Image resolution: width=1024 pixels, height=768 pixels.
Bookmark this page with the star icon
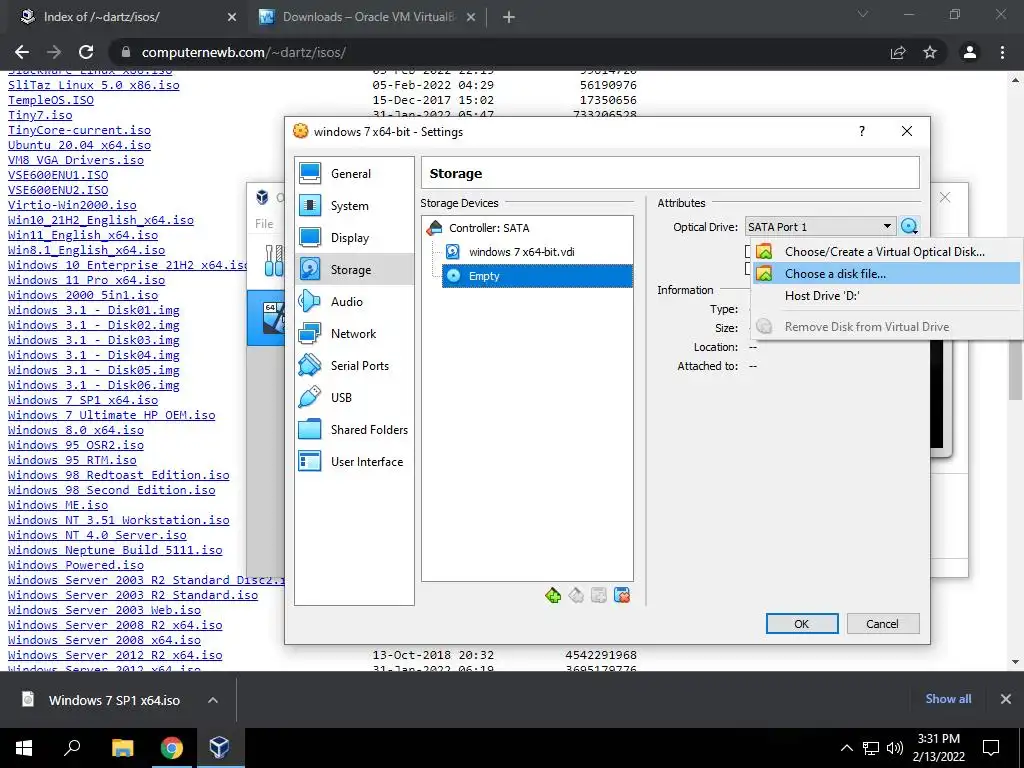point(930,52)
